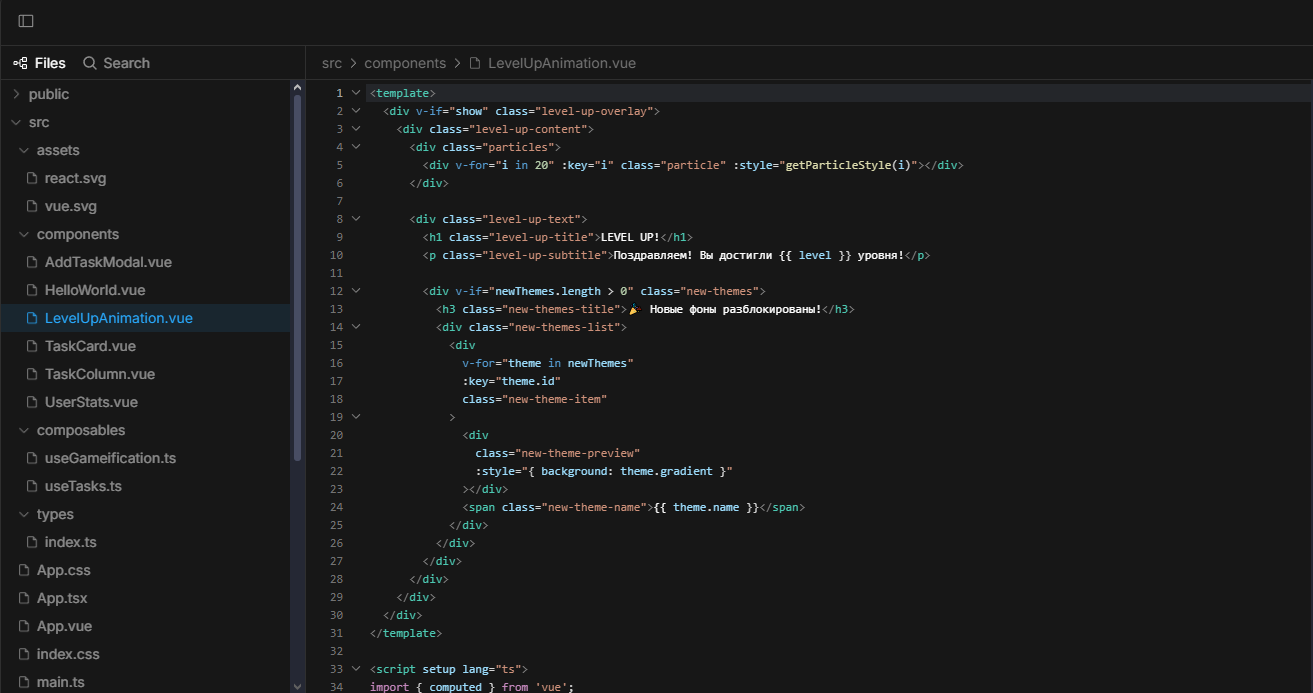1313x693 pixels.
Task: Click file icon next to main.ts
Action: pyautogui.click(x=24, y=682)
